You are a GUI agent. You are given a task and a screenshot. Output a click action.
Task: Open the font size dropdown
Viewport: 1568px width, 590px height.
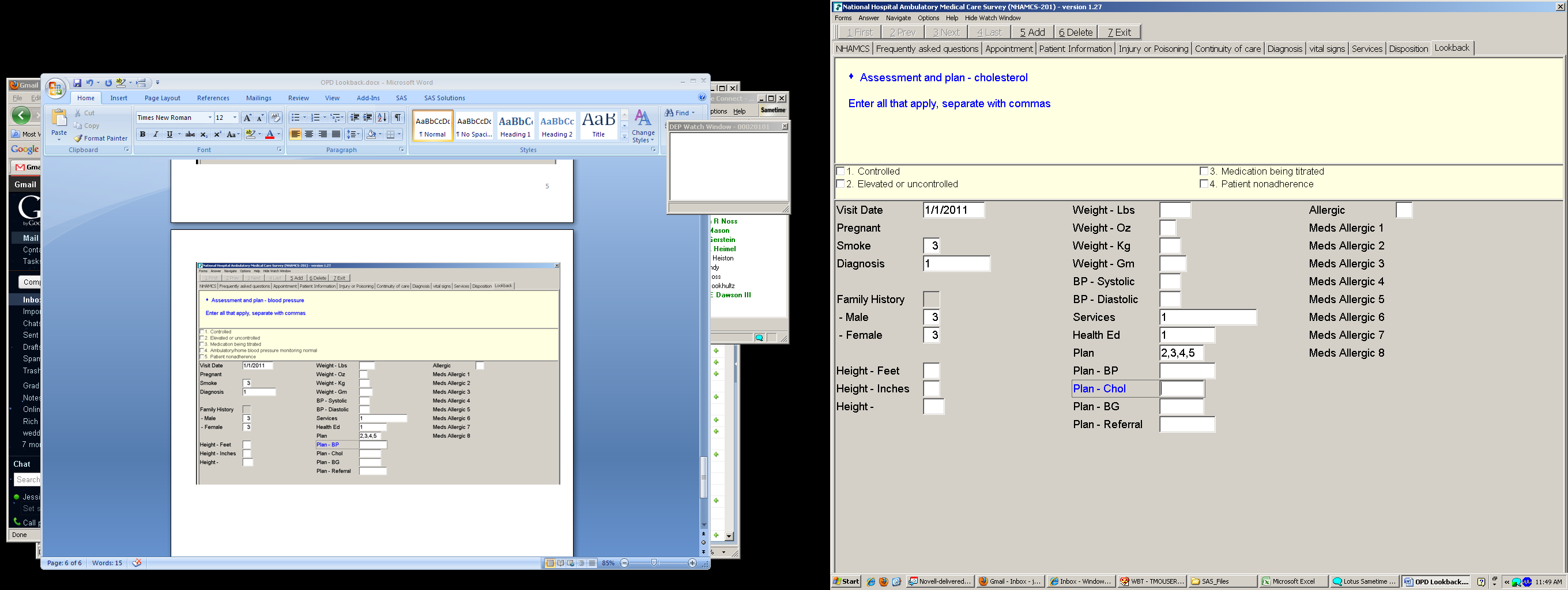235,118
